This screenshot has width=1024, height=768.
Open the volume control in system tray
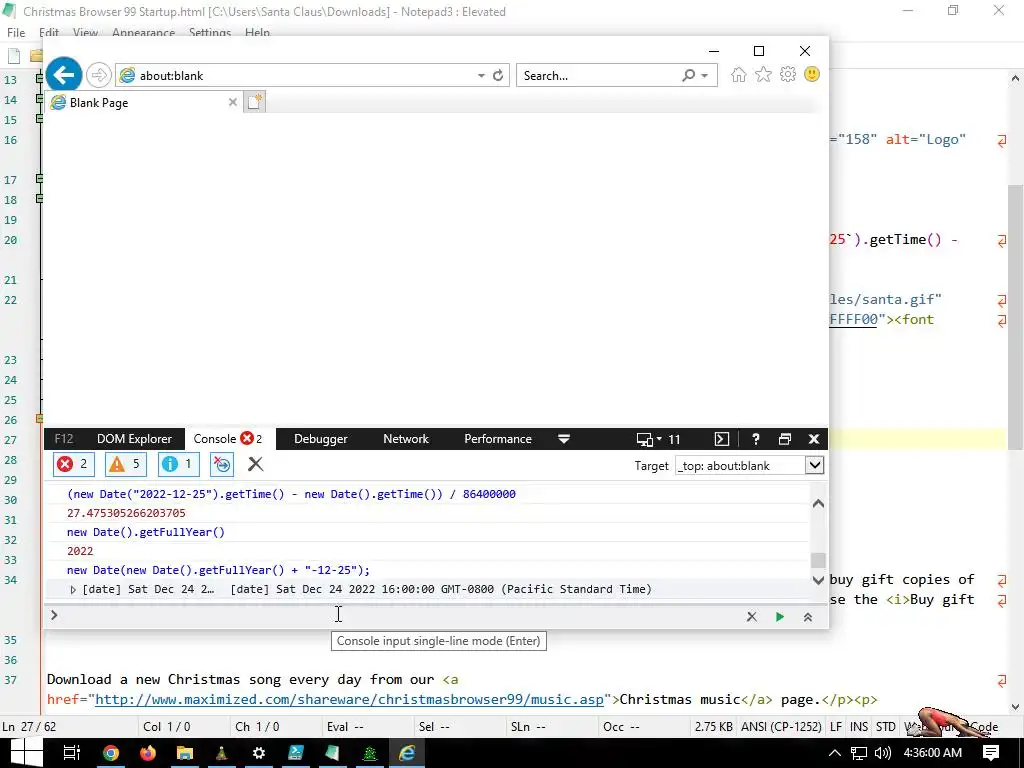pos(882,753)
